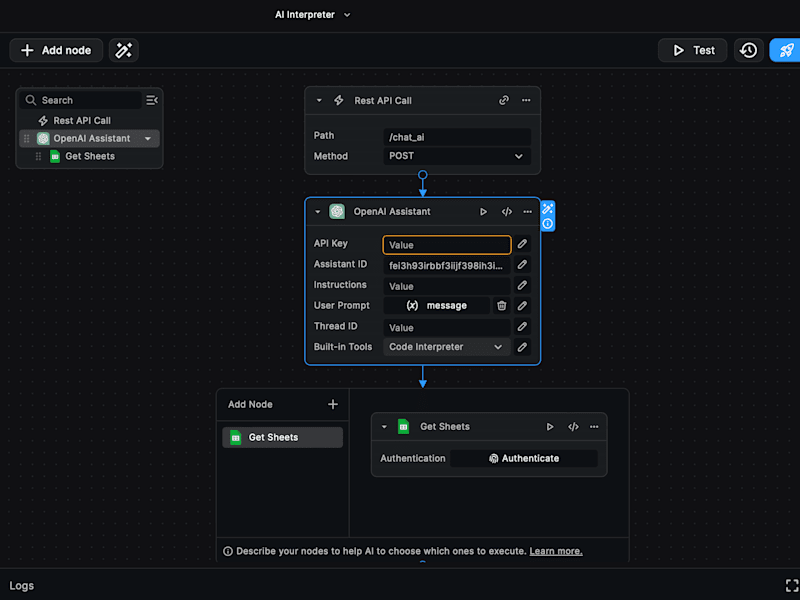The image size is (800, 600).
Task: Select Rest API Call in node tree
Action: coord(82,121)
